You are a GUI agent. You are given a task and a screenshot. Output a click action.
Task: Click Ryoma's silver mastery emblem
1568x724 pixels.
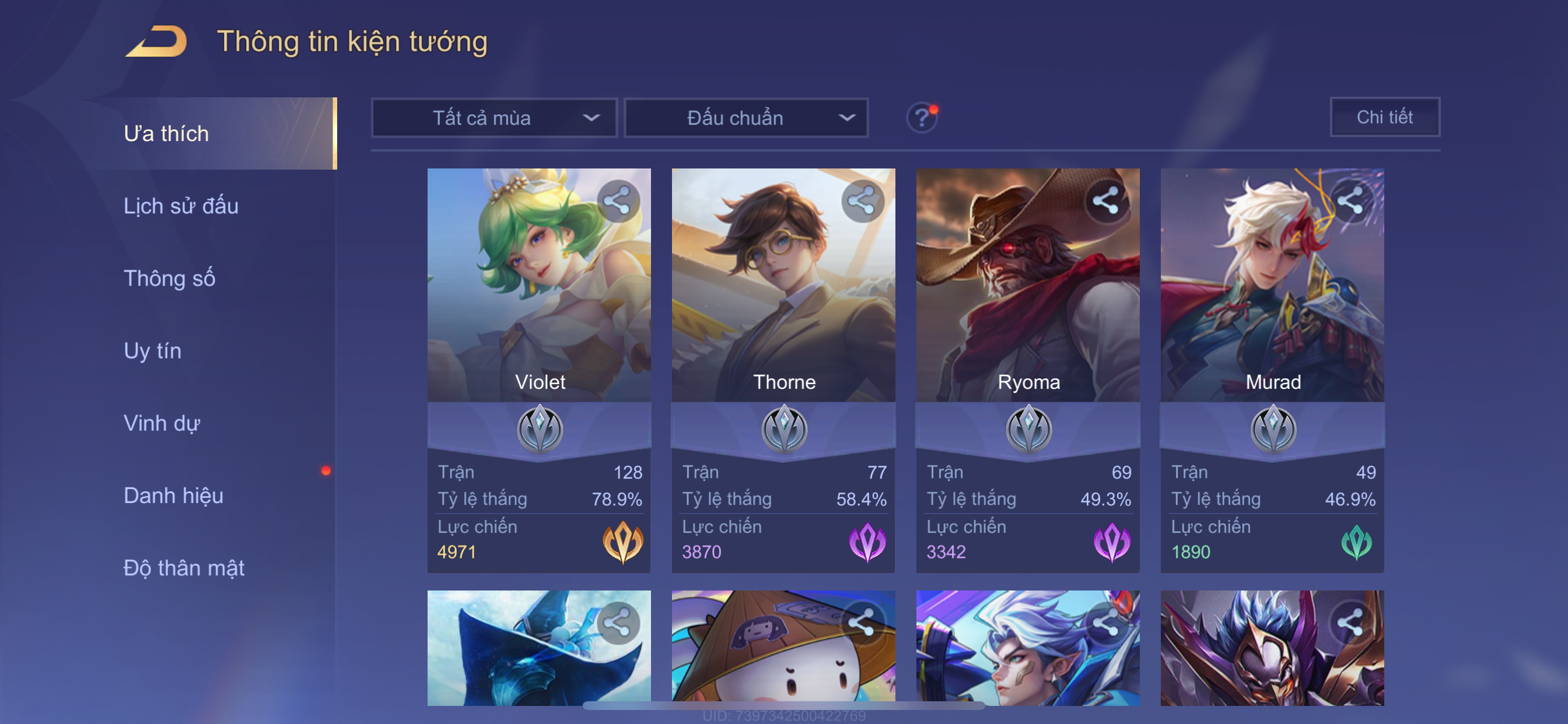click(x=1028, y=429)
